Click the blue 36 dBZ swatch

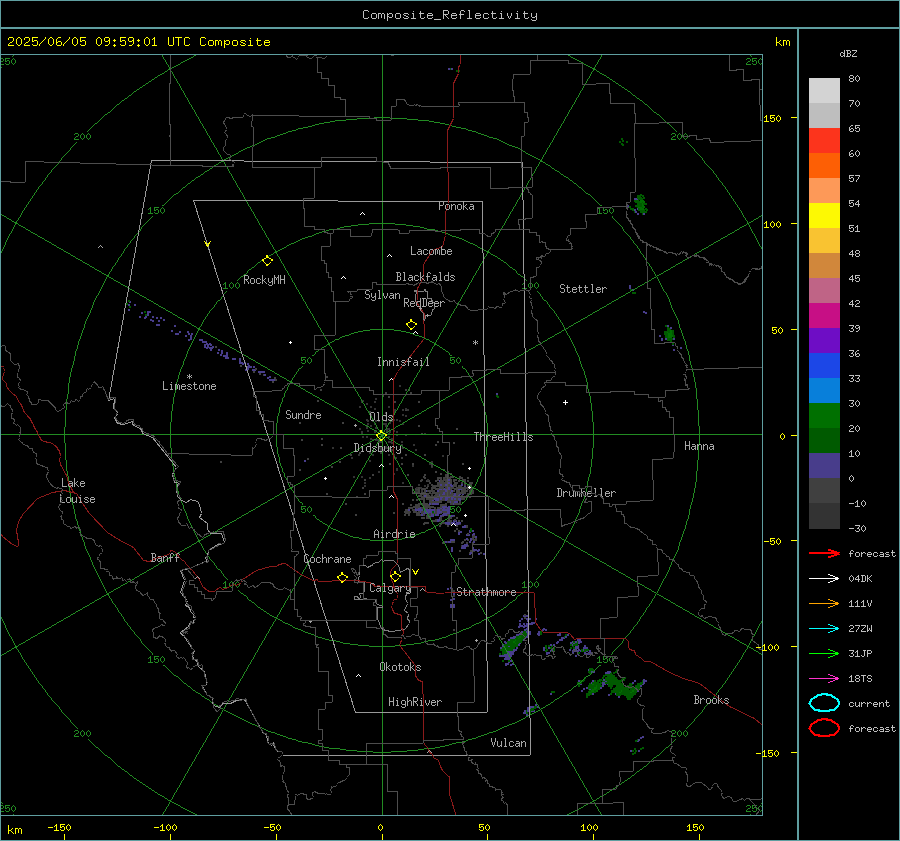coord(824,365)
